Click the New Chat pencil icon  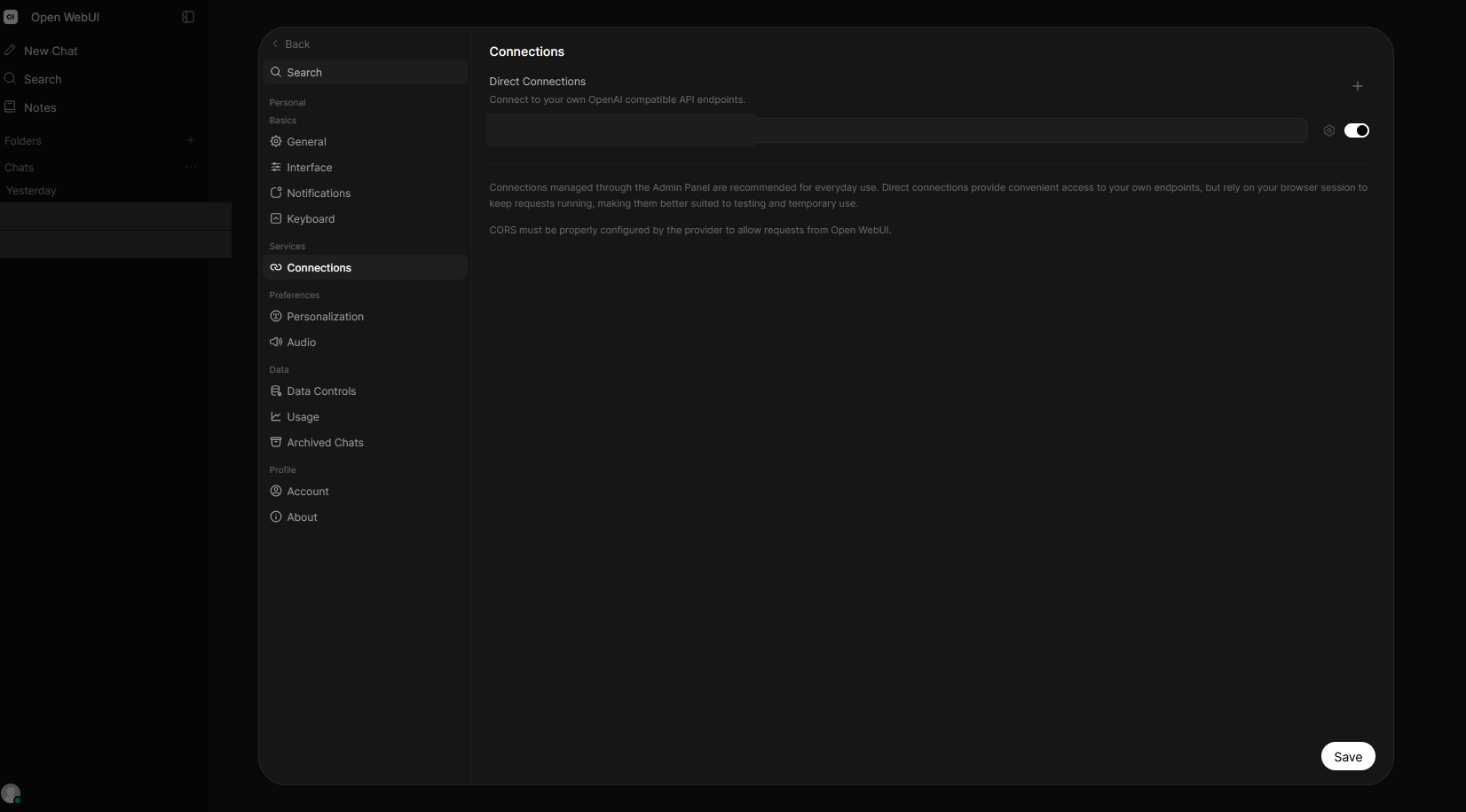(11, 51)
